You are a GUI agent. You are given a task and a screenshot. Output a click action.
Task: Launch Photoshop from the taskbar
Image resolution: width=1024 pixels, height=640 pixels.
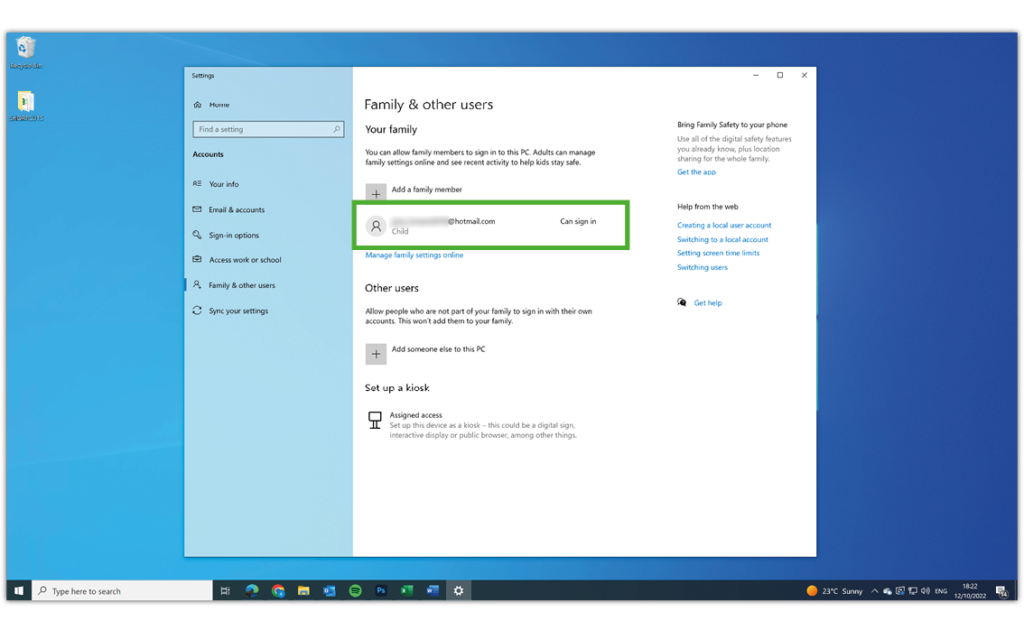pyautogui.click(x=381, y=591)
